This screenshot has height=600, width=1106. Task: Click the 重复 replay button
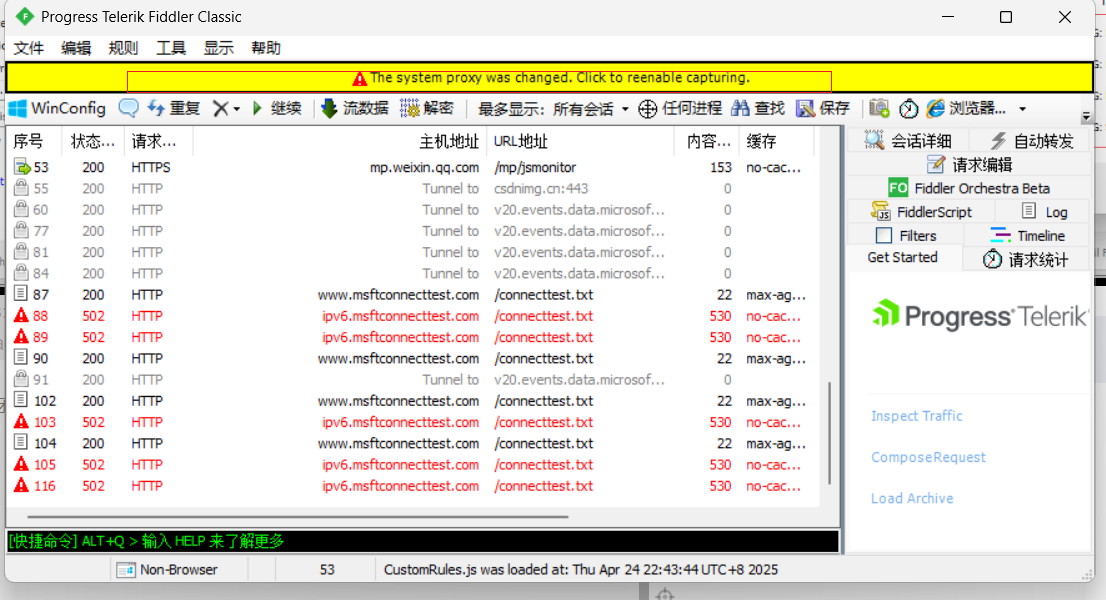[174, 109]
